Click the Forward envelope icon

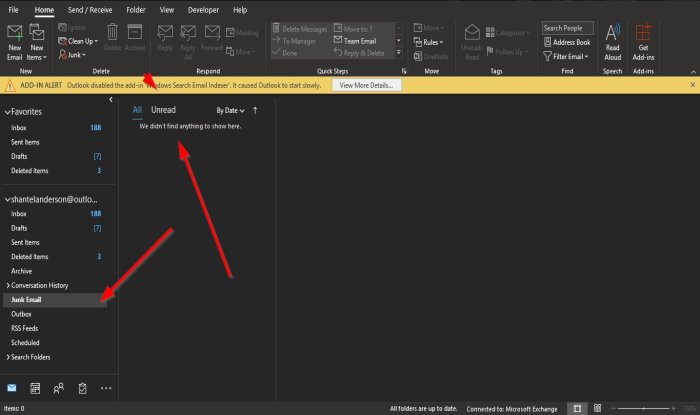(x=212, y=33)
